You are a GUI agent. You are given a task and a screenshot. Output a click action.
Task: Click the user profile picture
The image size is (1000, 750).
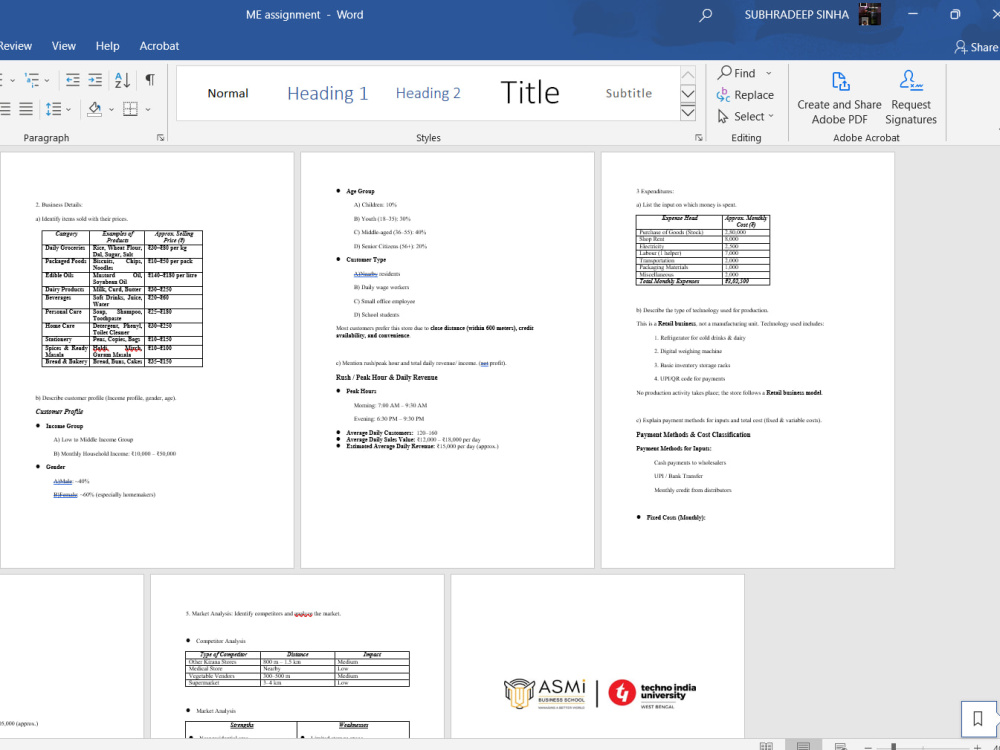coord(870,14)
